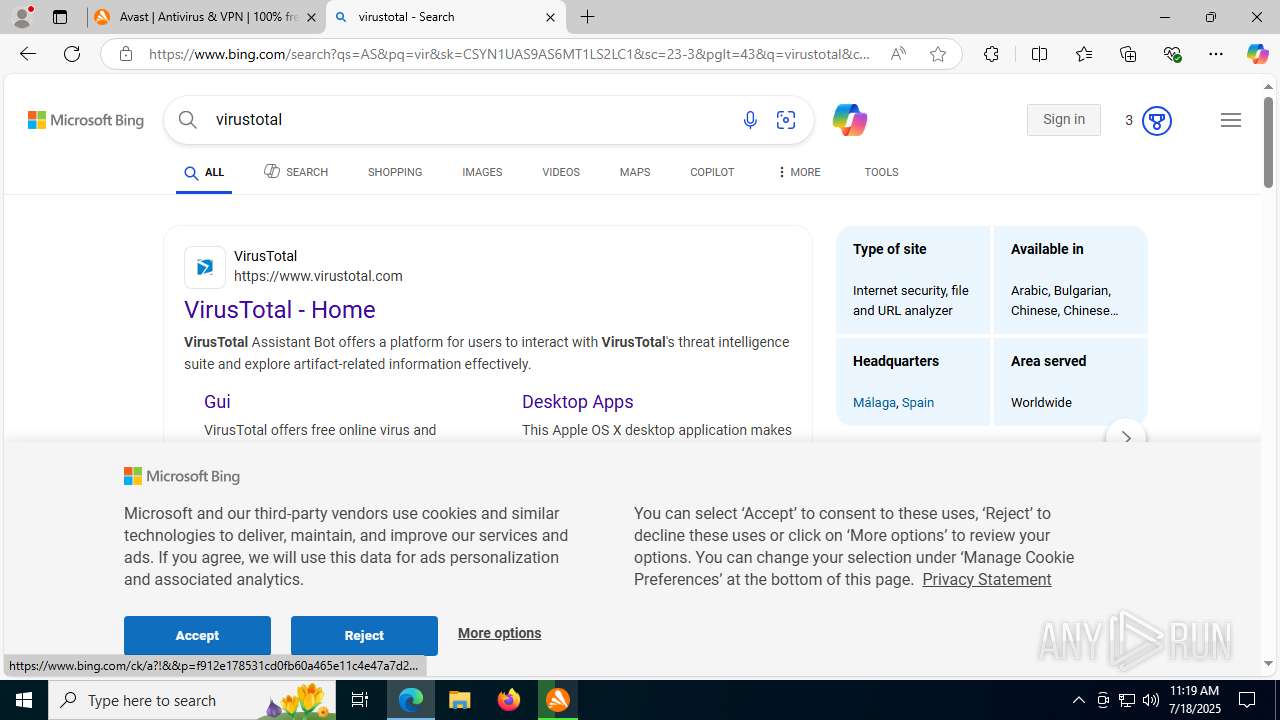Expand the MORE dropdown menu
This screenshot has height=720, width=1280.
click(x=798, y=172)
